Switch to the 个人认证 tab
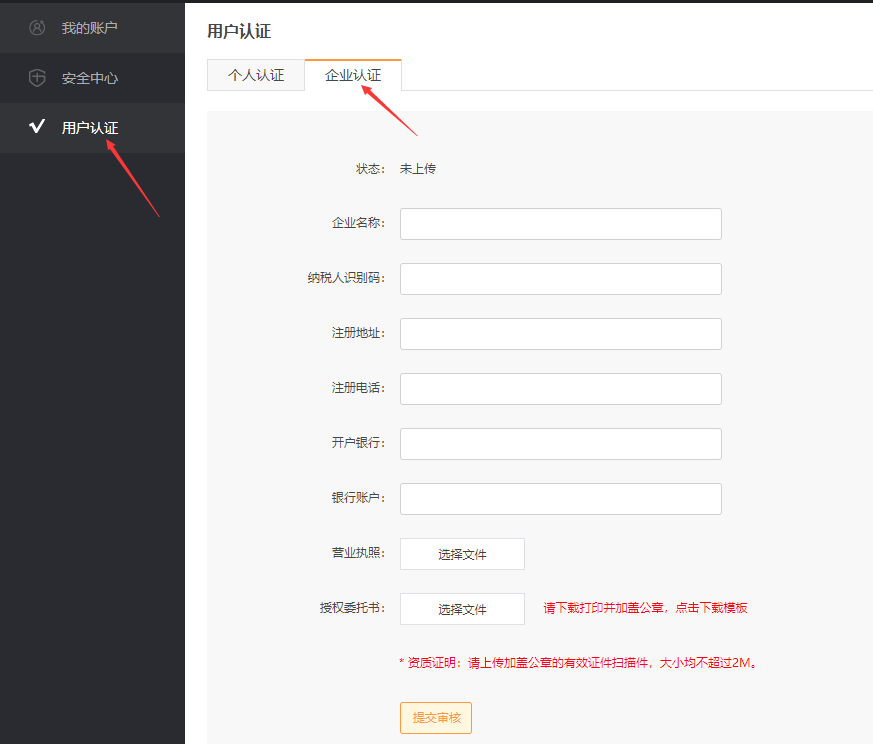873x744 pixels. pyautogui.click(x=256, y=76)
